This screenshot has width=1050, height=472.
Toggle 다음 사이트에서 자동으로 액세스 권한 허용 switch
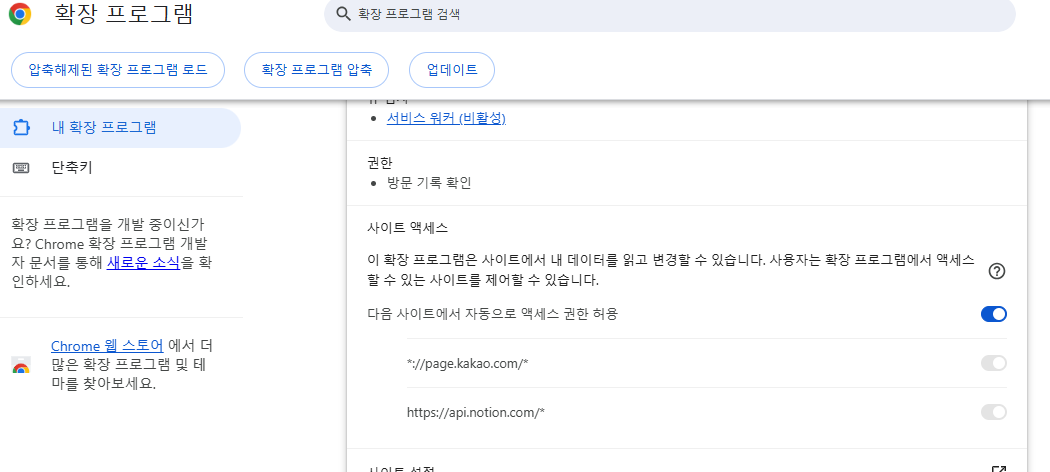point(994,314)
